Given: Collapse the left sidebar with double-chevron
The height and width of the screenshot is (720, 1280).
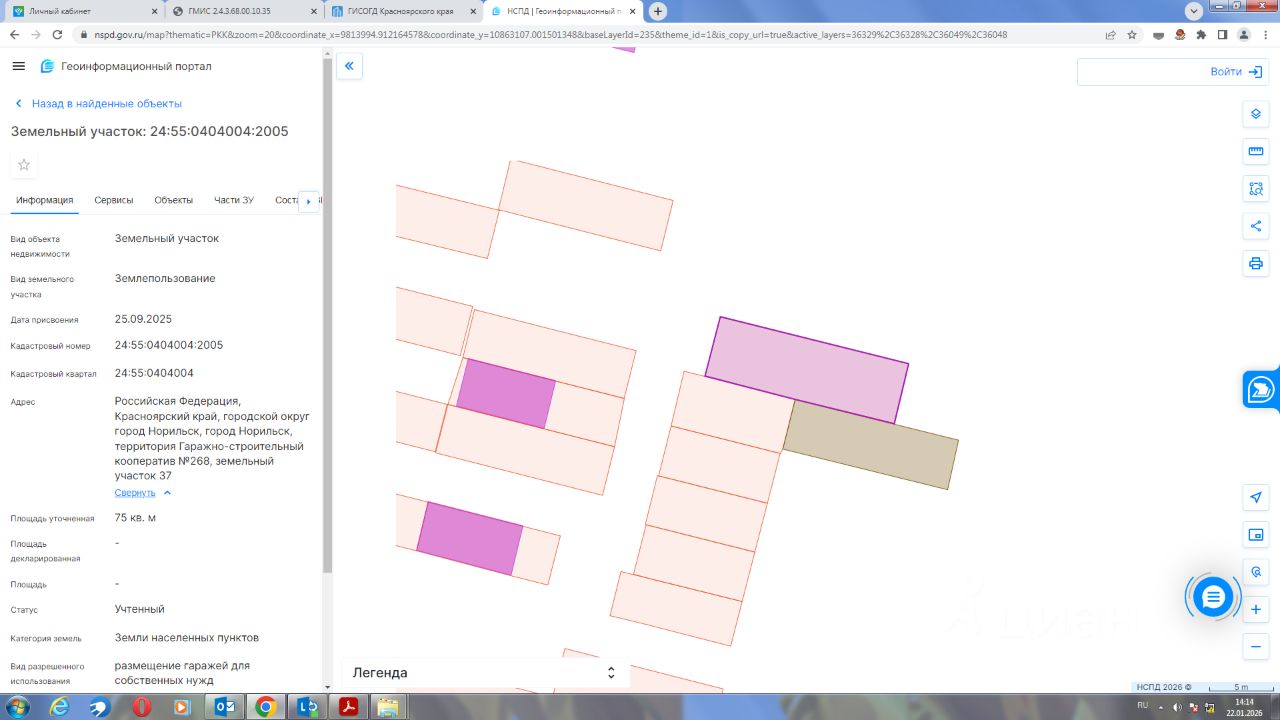Looking at the screenshot, I should pos(349,67).
